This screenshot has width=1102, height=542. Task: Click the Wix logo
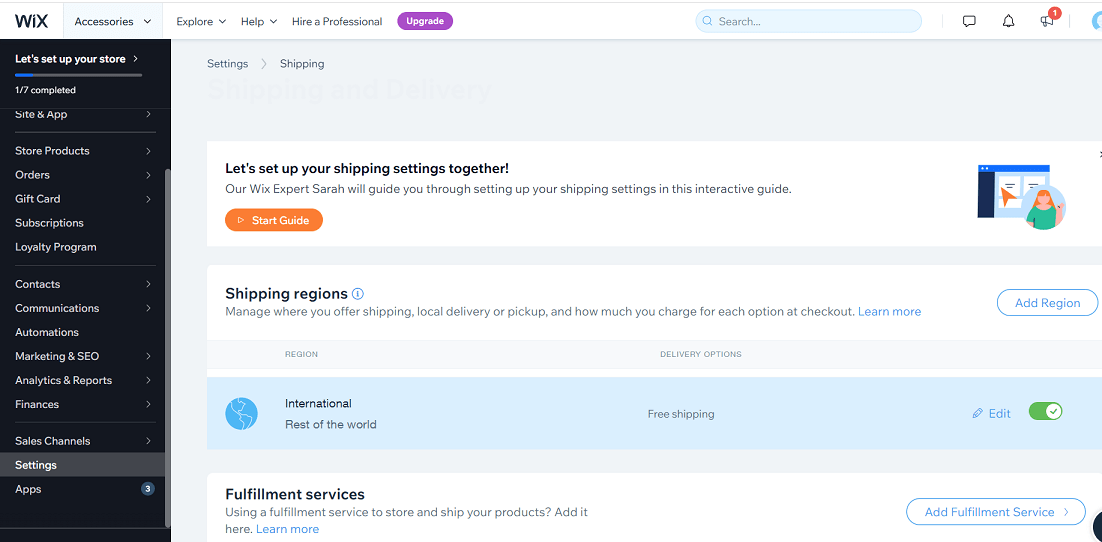pos(32,21)
